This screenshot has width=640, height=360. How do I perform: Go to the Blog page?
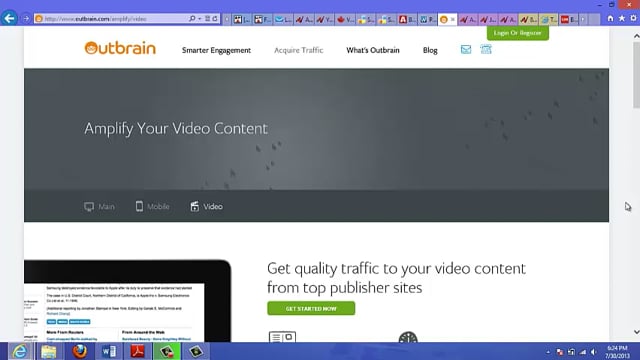[x=430, y=50]
